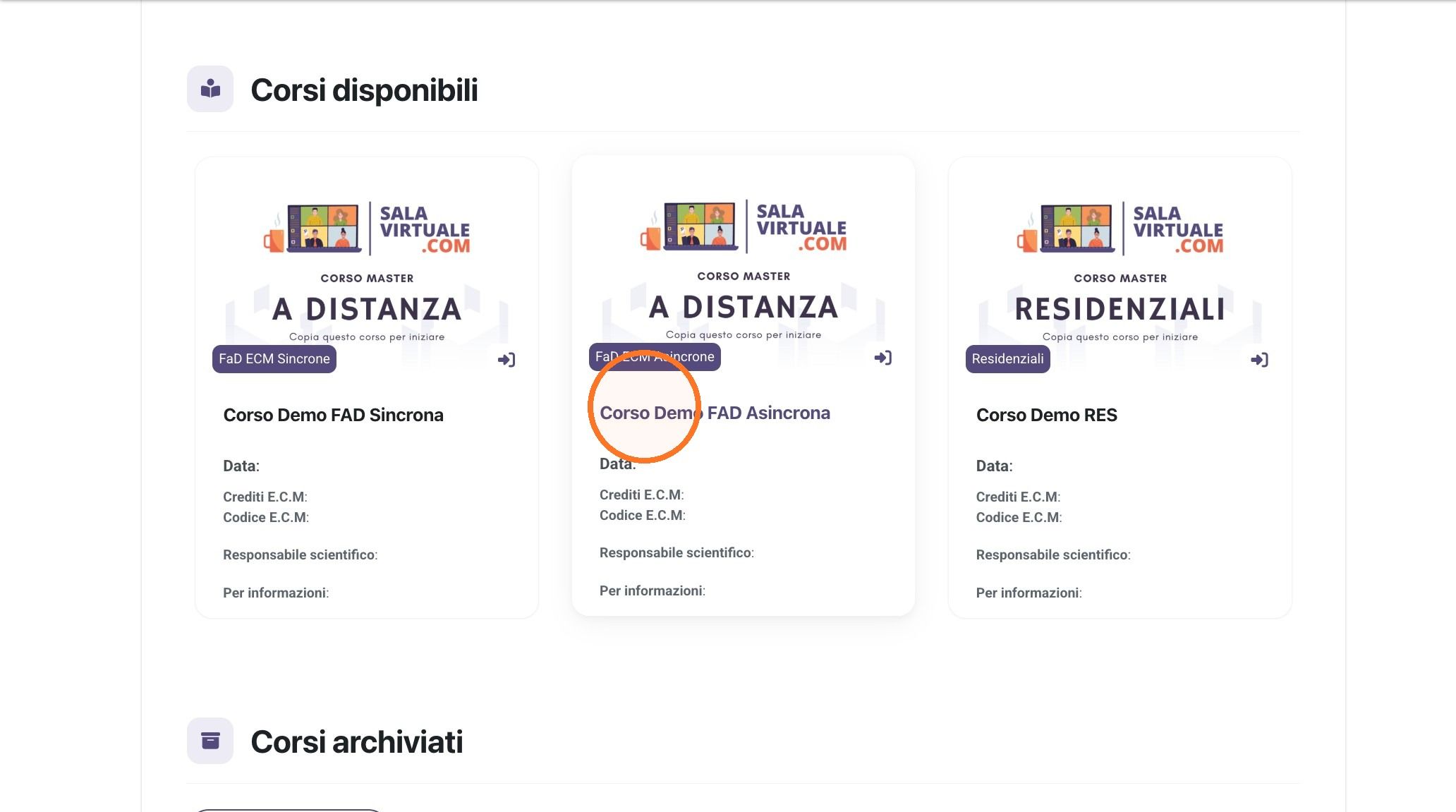Click Crediti E.C.M label in FAD Asincrona card
The height and width of the screenshot is (812, 1456).
(642, 495)
